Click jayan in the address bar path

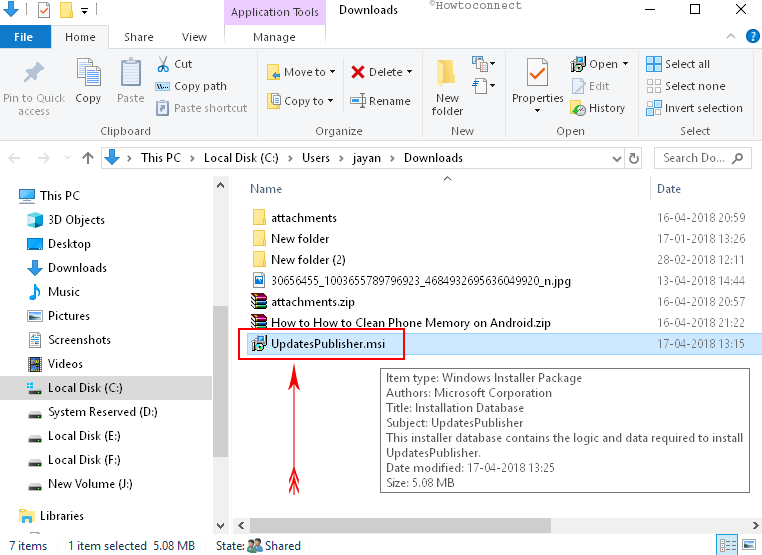[366, 158]
